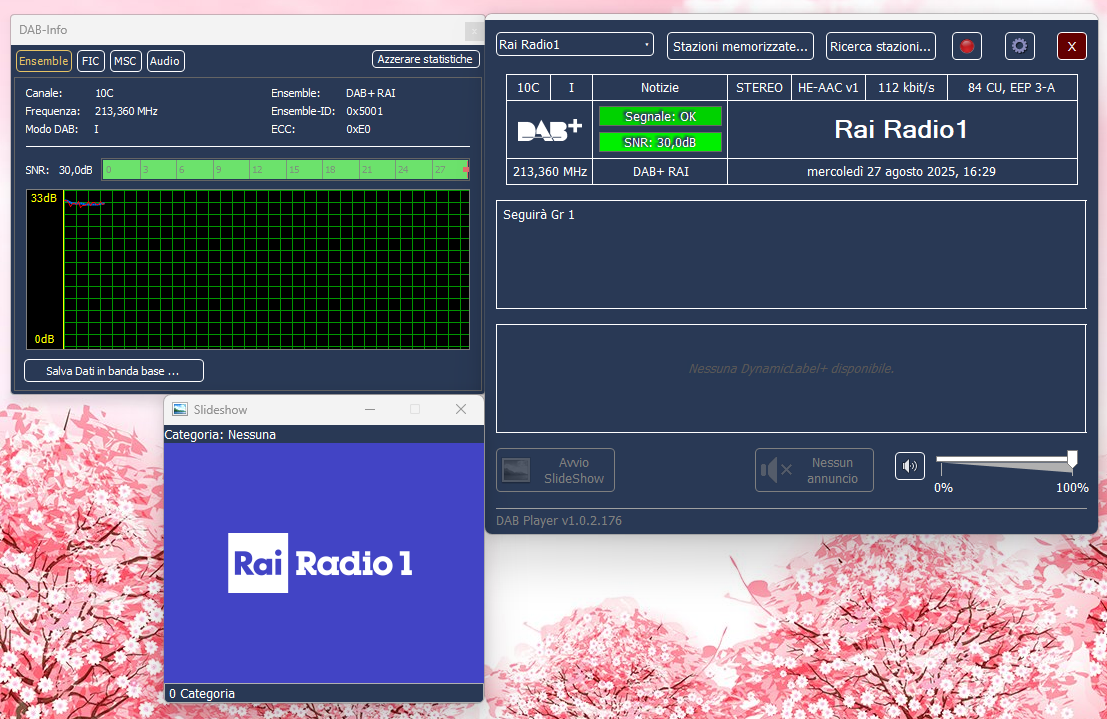The height and width of the screenshot is (719, 1107).
Task: Click the SNR history graph
Action: click(248, 269)
